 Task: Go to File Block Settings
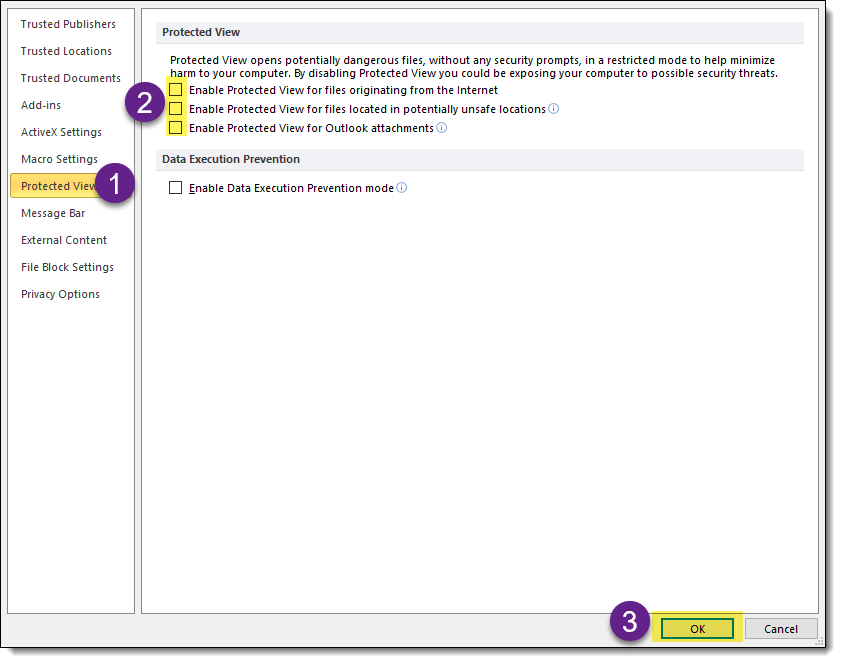(67, 267)
